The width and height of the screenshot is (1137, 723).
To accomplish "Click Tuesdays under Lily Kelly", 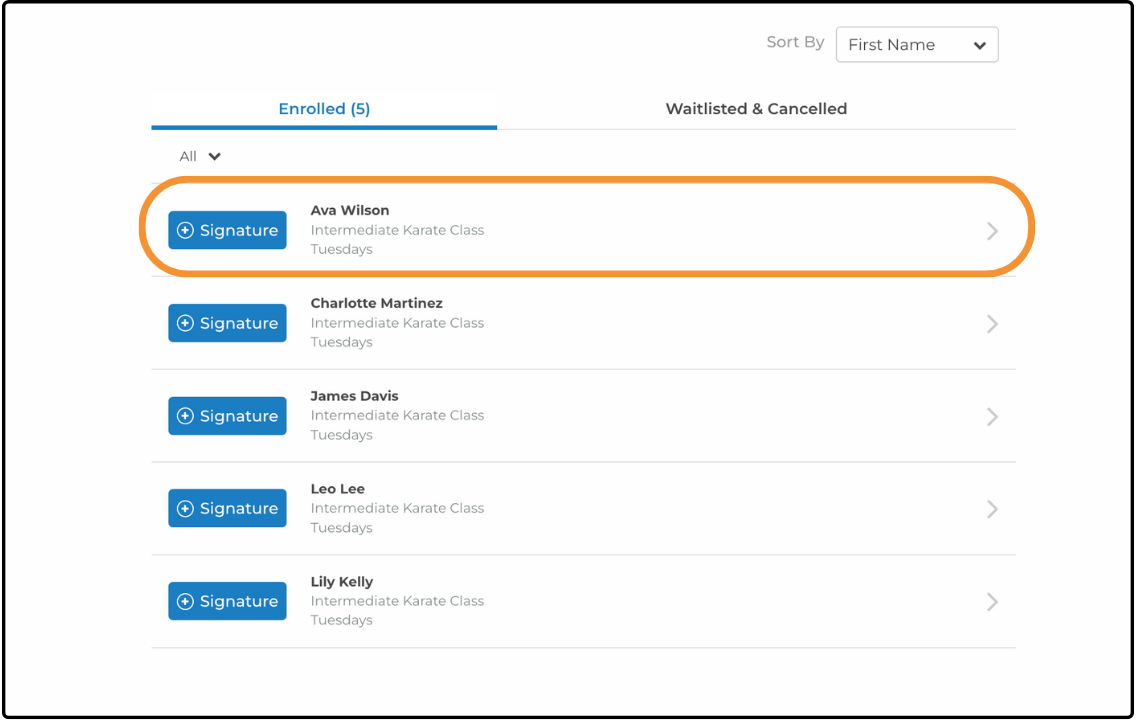I will (x=342, y=621).
